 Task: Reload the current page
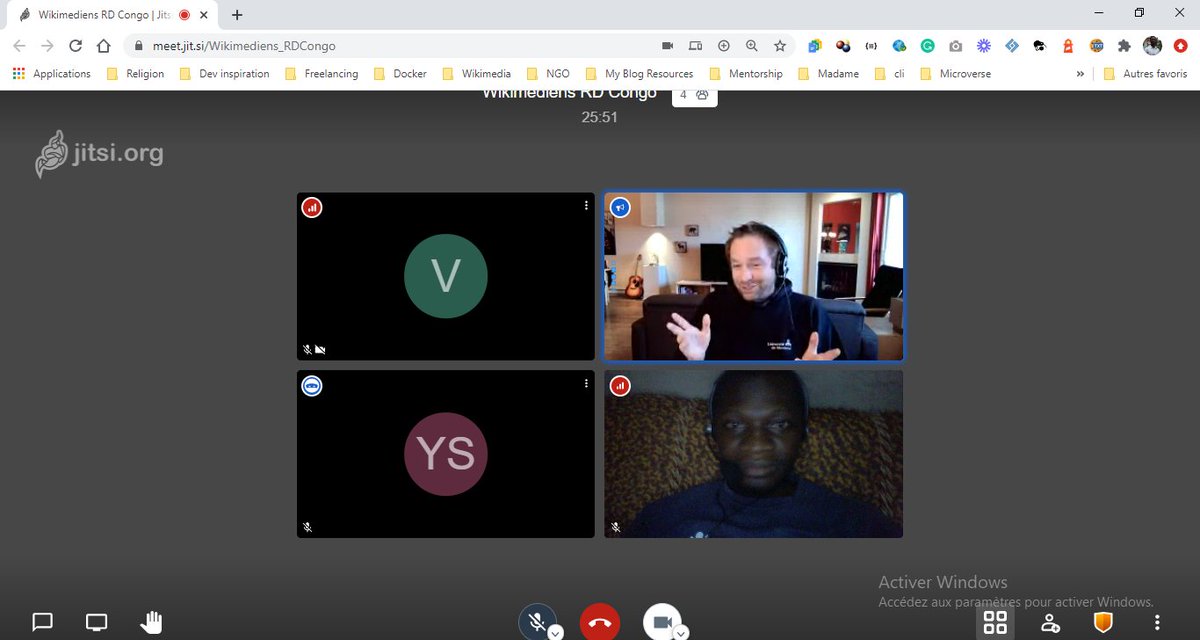[75, 46]
